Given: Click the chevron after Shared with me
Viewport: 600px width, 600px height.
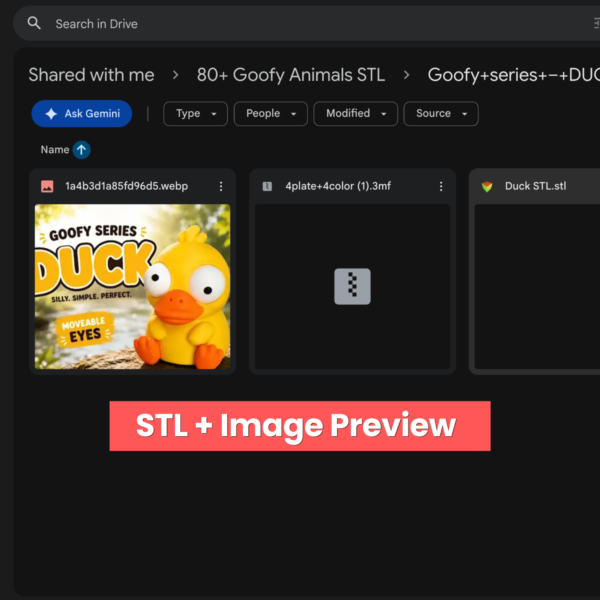Looking at the screenshot, I should coord(176,75).
